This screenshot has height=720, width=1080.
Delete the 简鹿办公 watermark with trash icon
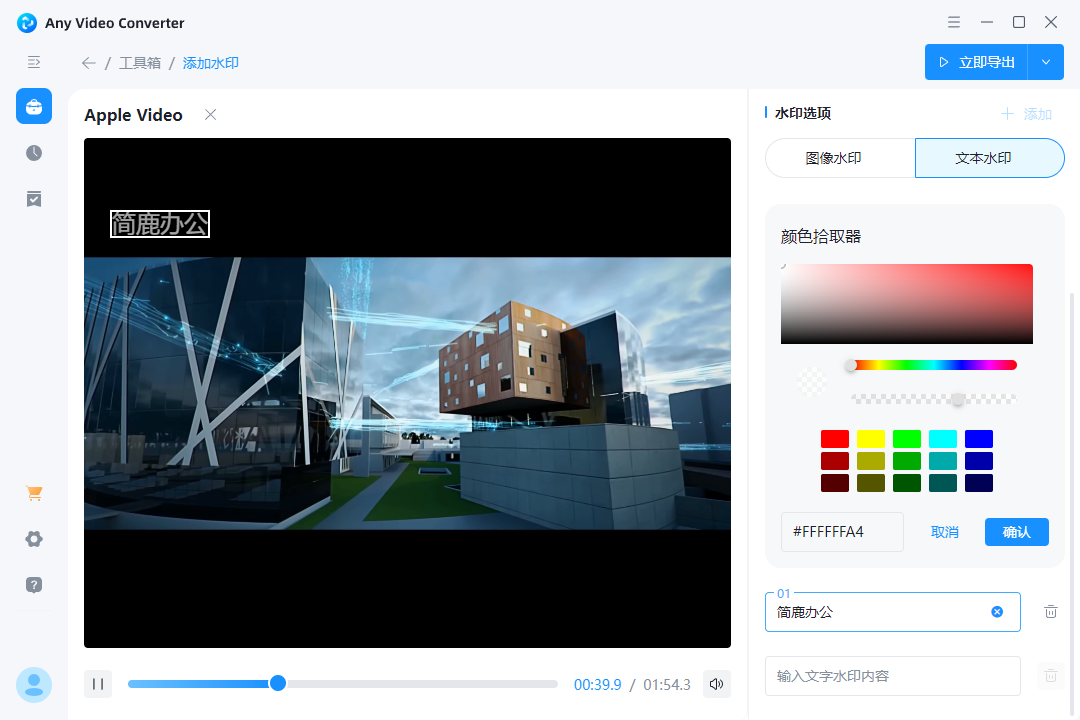pyautogui.click(x=1050, y=612)
